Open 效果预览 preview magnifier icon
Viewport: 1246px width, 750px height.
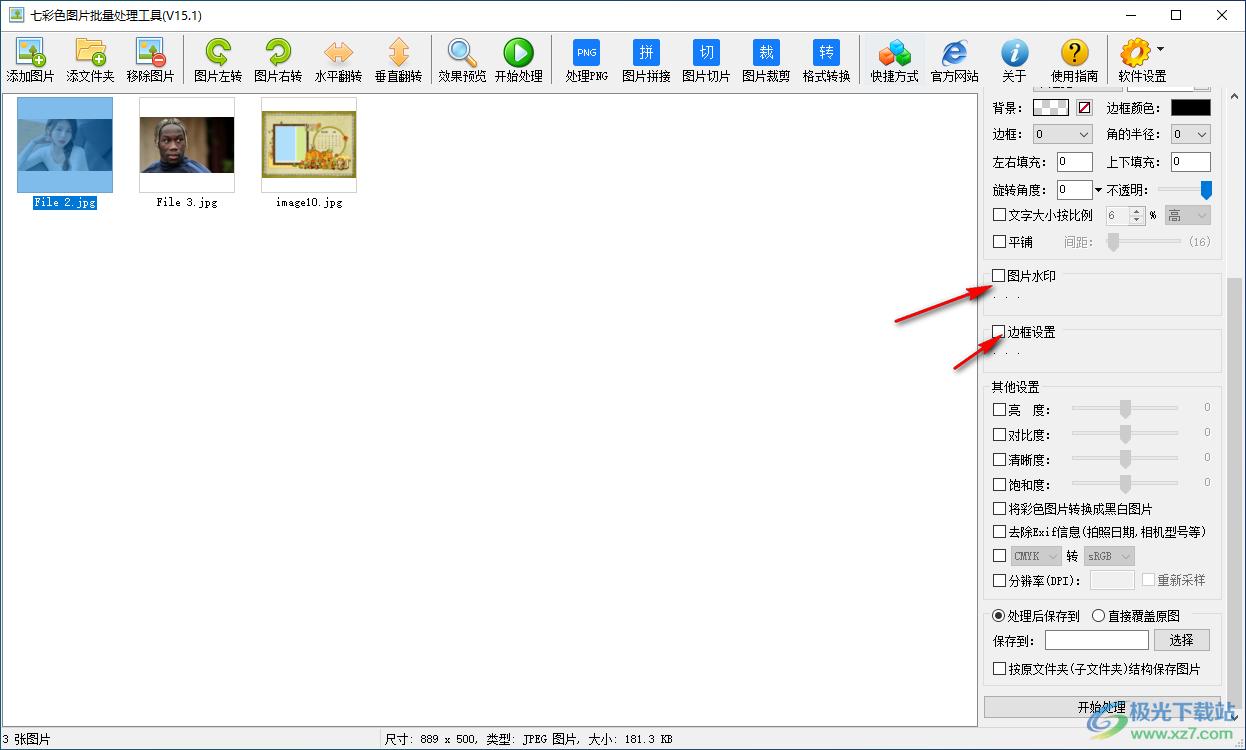coord(462,54)
